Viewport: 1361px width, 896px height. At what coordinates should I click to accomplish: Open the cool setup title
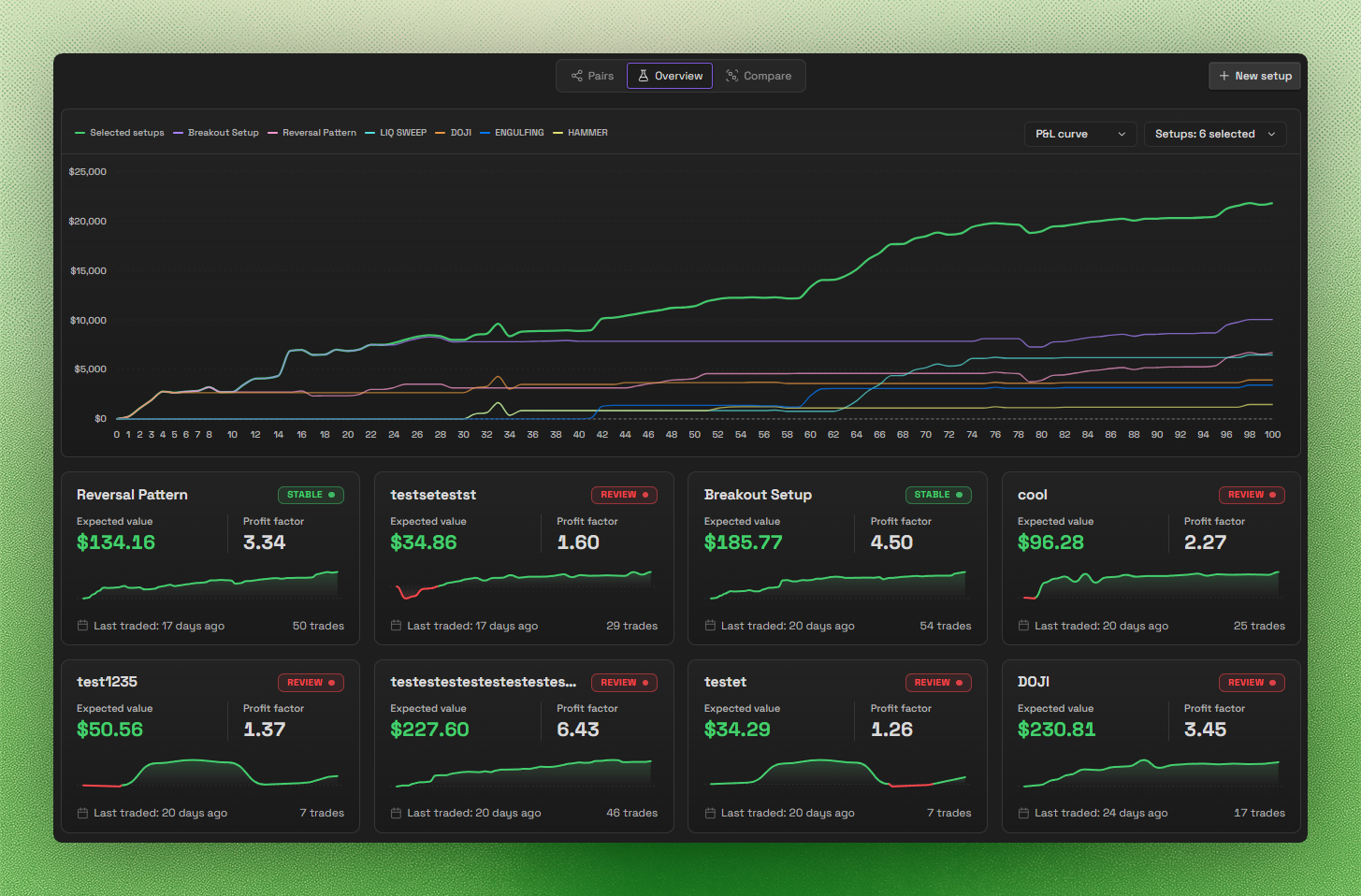1033,495
